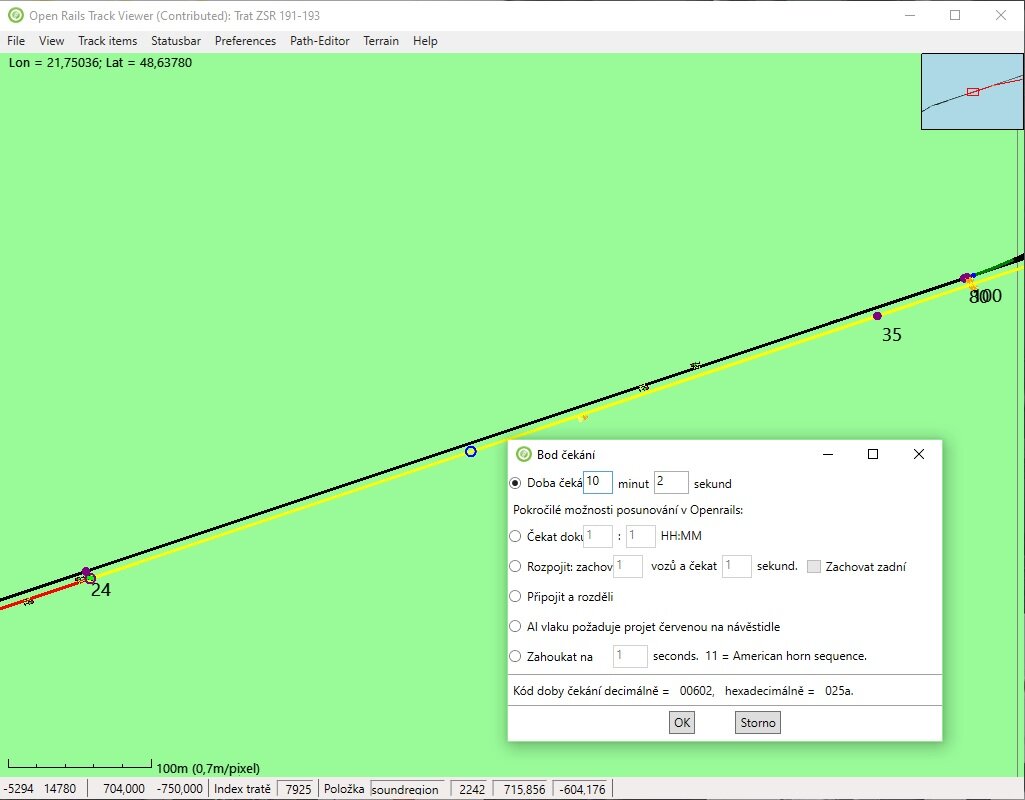Select the purple waypoint dot labeled 35

click(x=878, y=316)
